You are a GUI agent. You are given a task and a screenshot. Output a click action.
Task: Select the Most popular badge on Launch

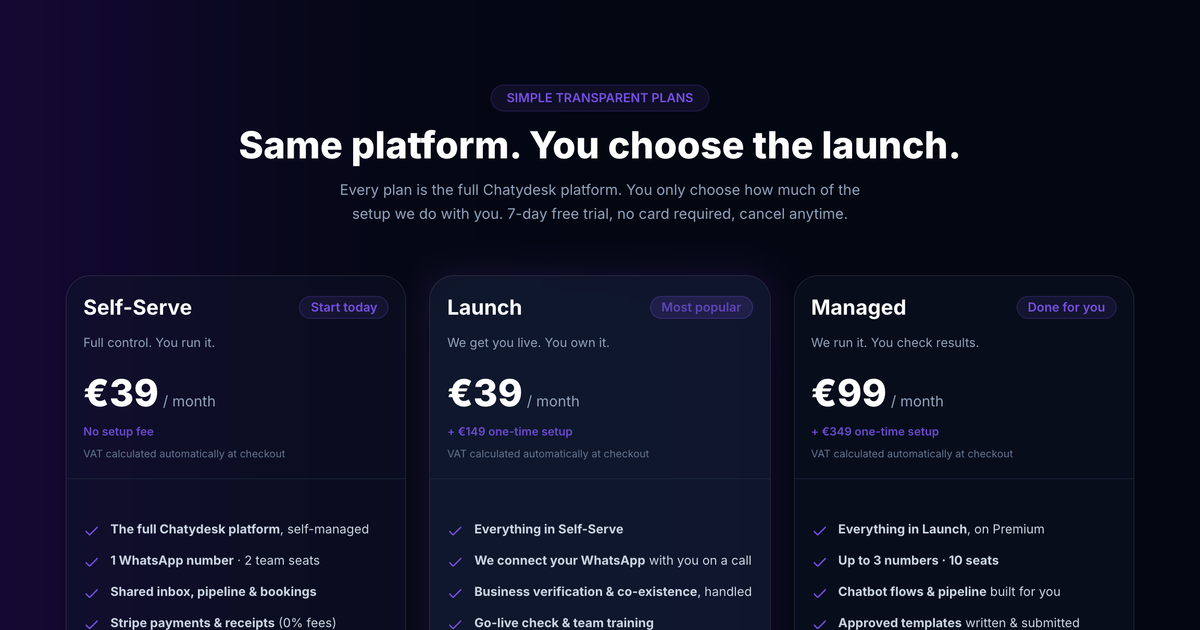click(x=701, y=307)
